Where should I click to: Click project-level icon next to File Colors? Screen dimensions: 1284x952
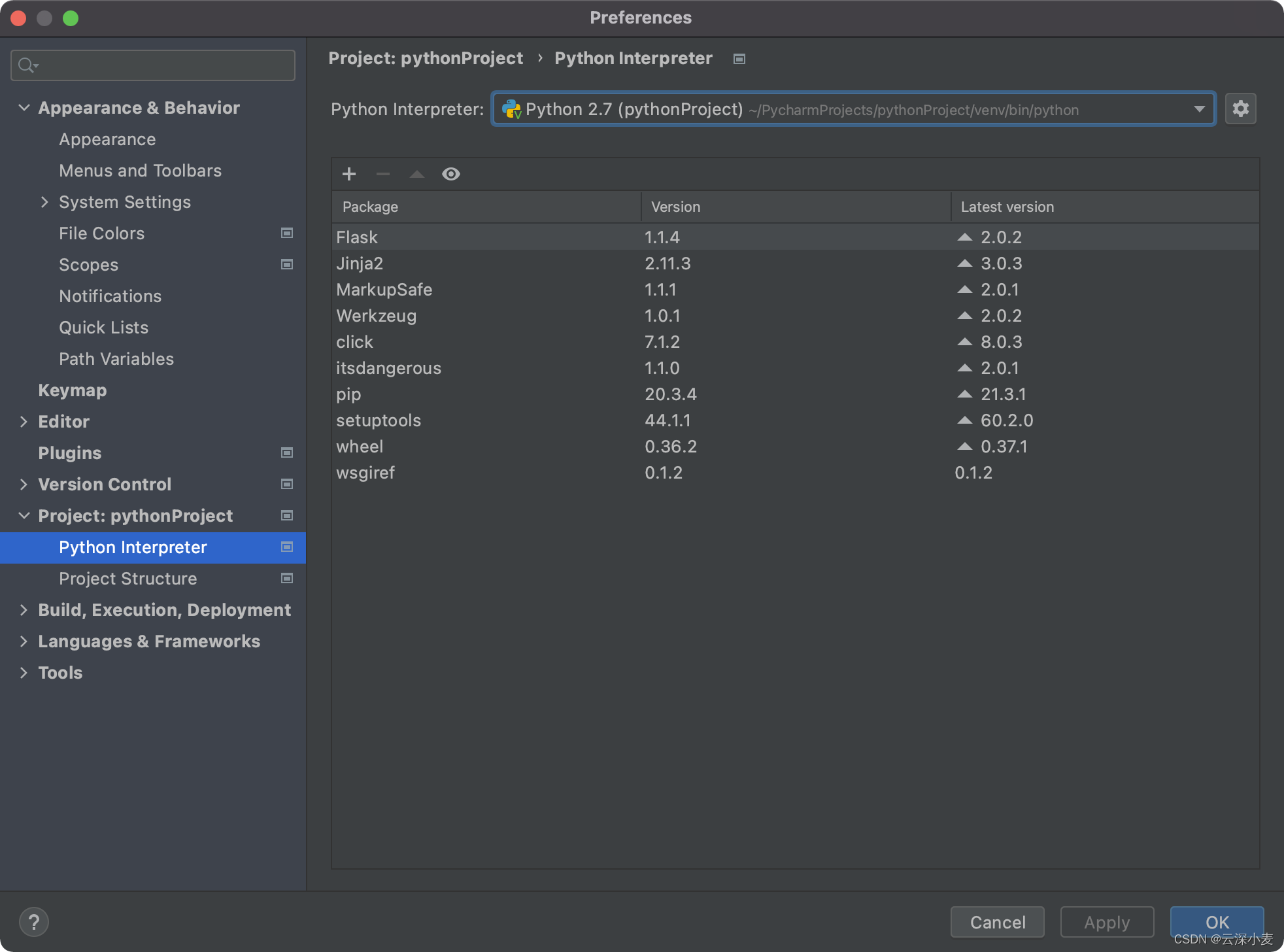(x=286, y=233)
